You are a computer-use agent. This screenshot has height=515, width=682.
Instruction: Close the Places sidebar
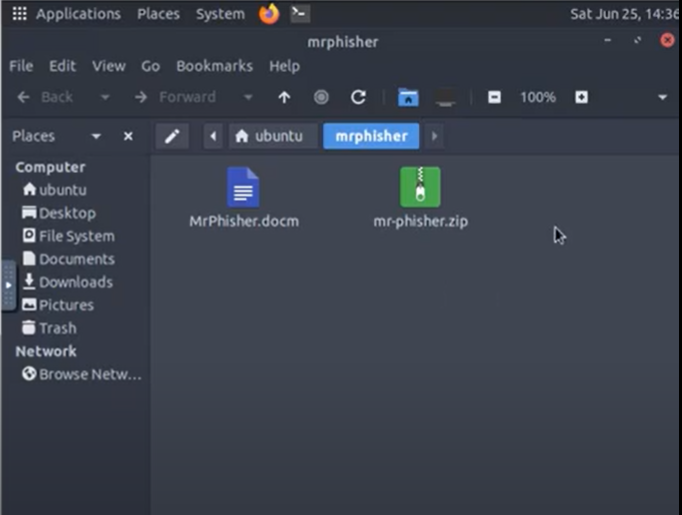click(128, 137)
